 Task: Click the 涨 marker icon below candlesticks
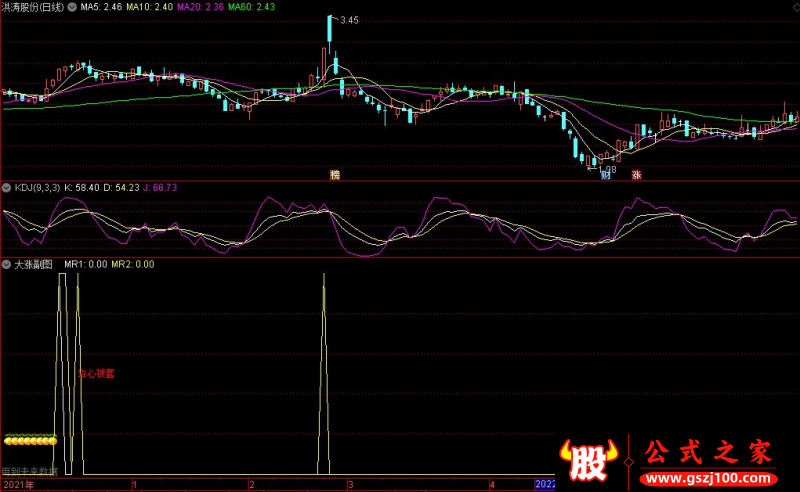[636, 175]
